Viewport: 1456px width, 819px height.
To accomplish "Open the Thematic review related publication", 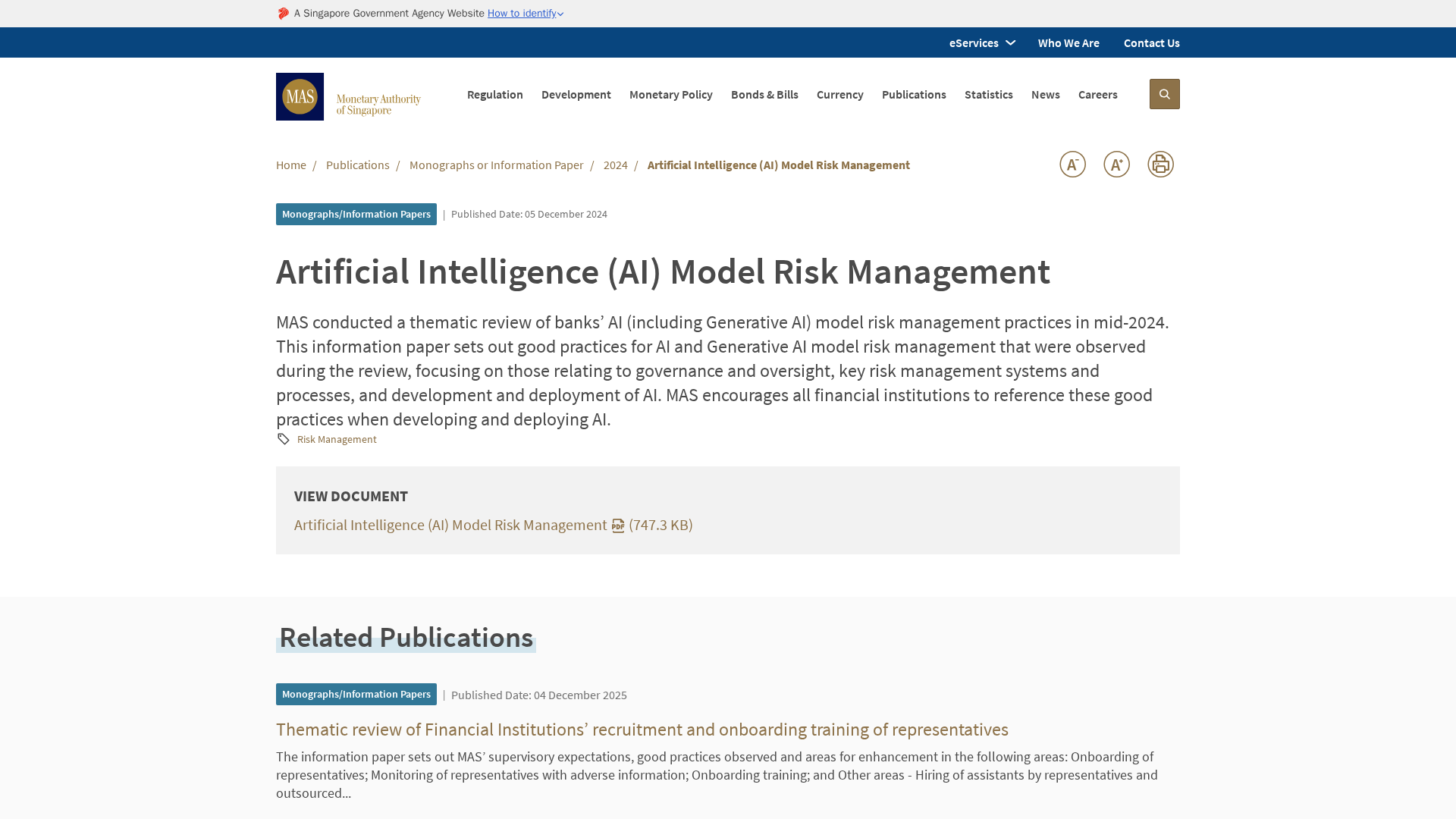I will point(642,730).
